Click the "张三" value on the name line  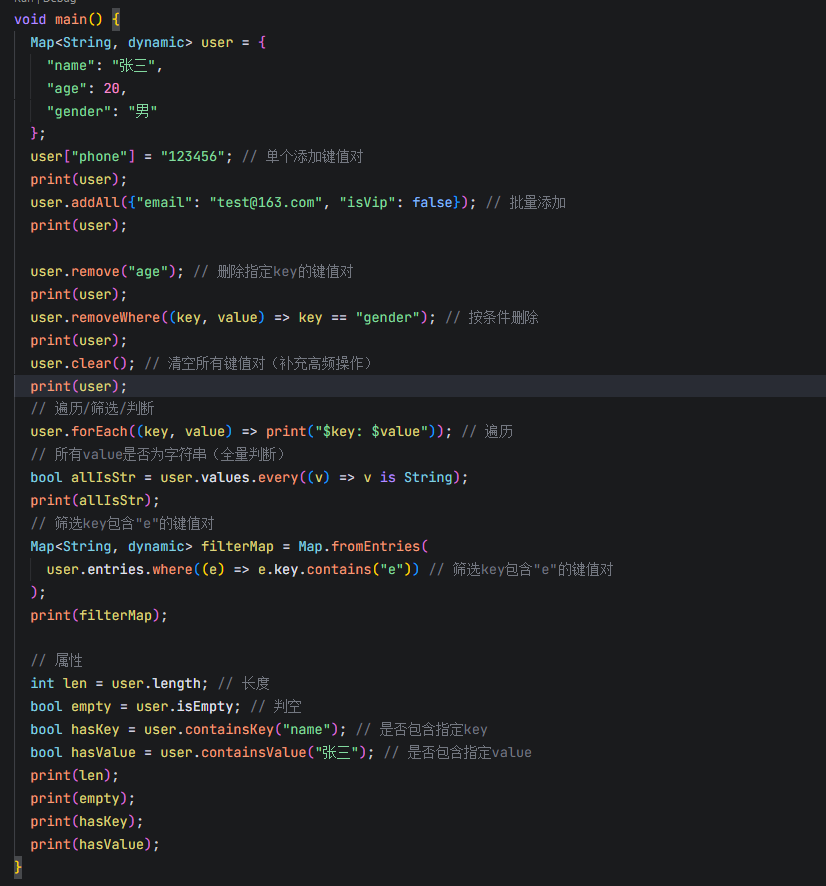pyautogui.click(x=133, y=66)
